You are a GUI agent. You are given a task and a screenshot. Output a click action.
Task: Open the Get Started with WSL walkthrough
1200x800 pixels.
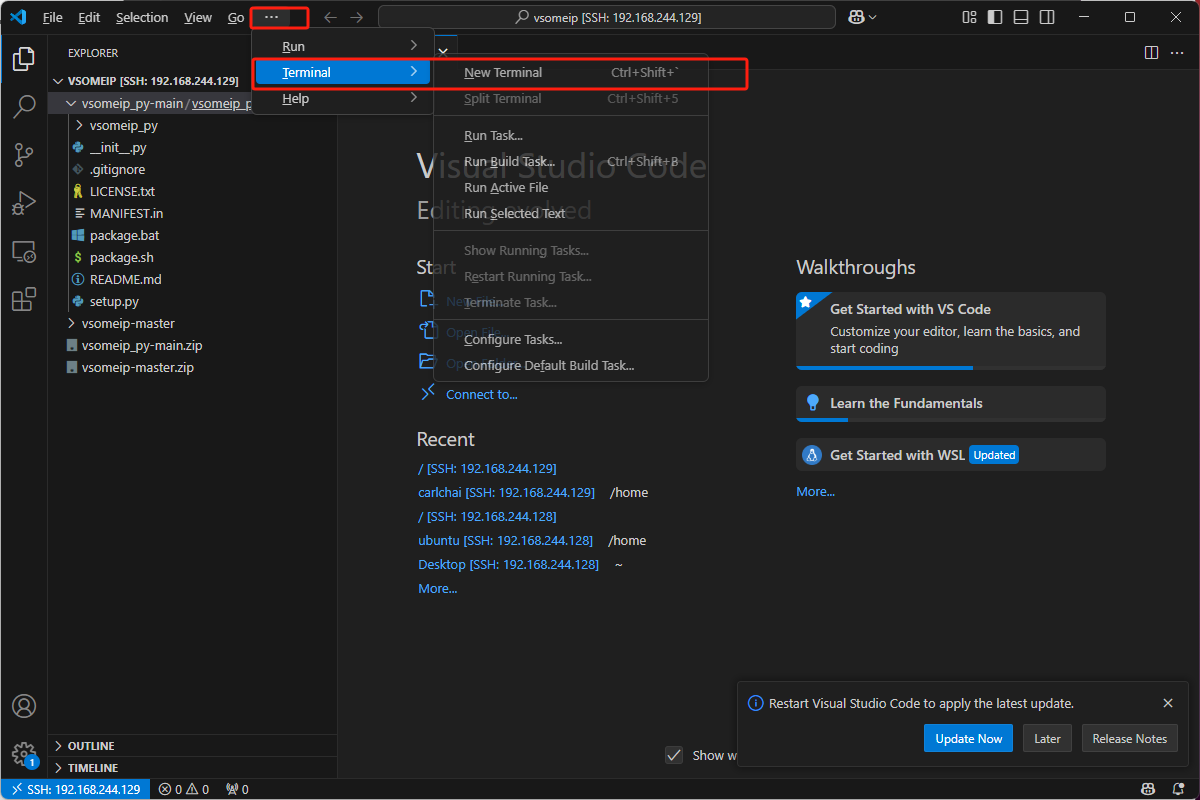pyautogui.click(x=951, y=455)
